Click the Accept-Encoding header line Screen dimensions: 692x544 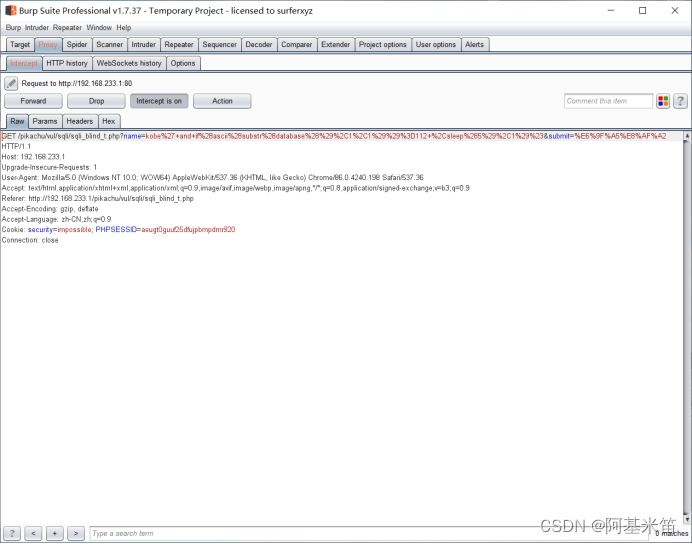click(x=50, y=209)
